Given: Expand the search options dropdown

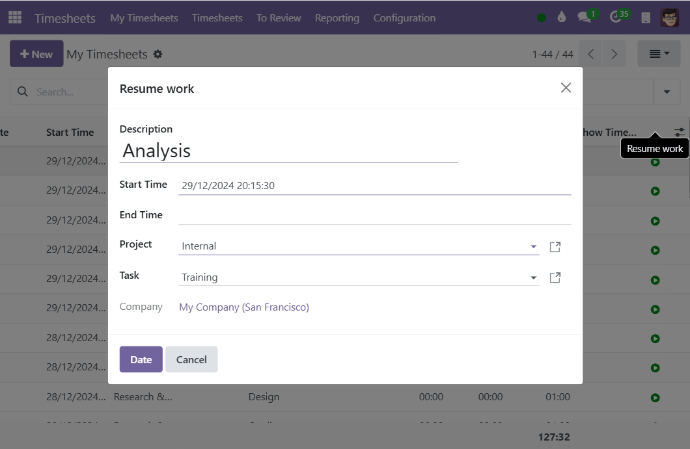Looking at the screenshot, I should coord(667,92).
